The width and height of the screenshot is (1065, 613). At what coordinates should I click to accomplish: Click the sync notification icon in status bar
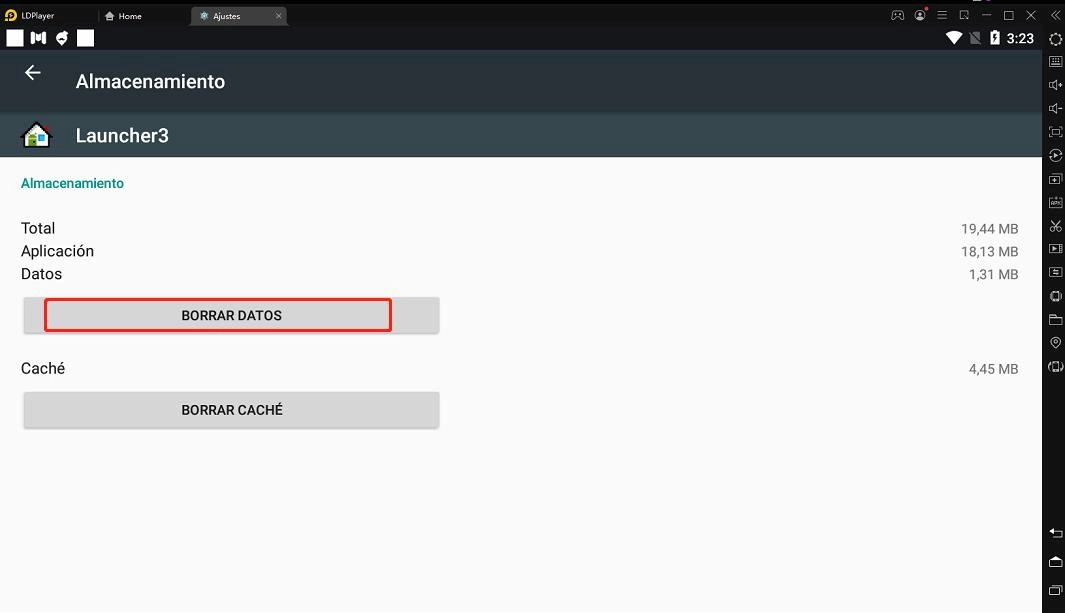[62, 38]
